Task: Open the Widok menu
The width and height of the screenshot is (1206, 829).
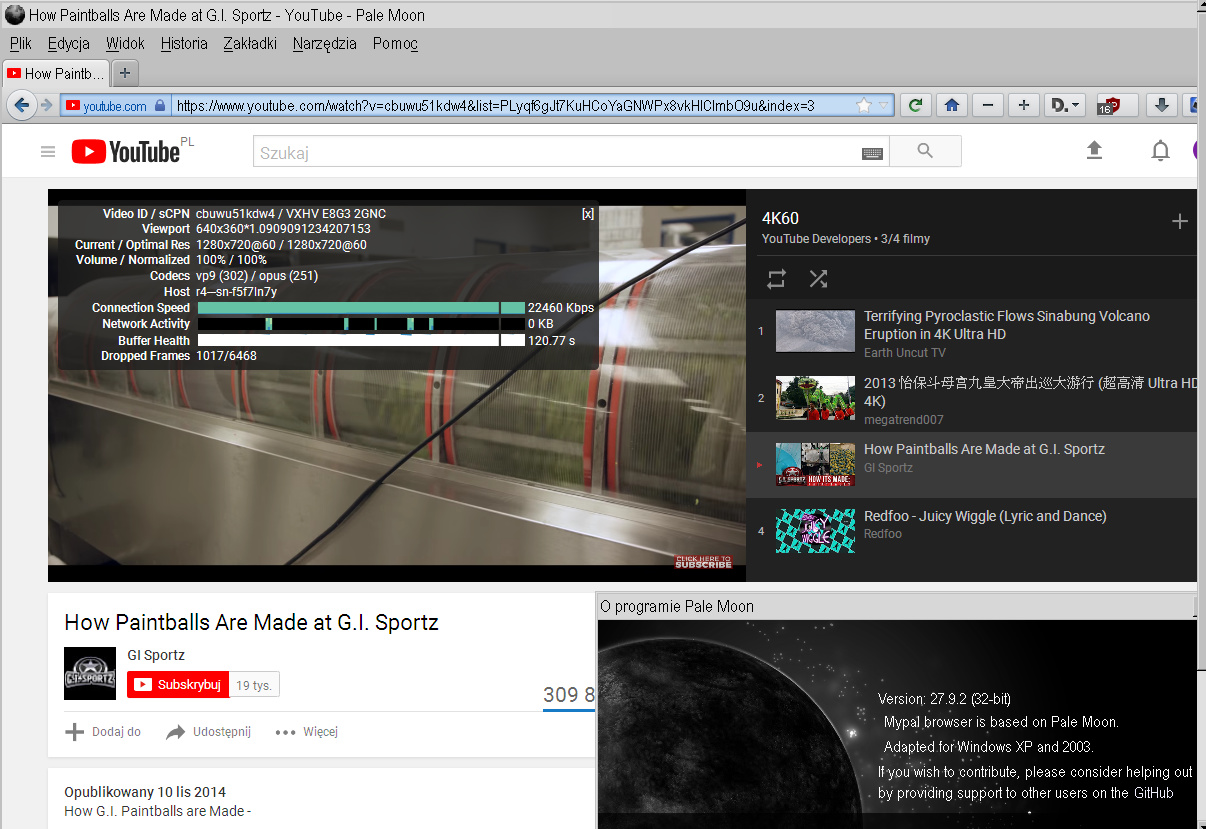Action: point(125,43)
